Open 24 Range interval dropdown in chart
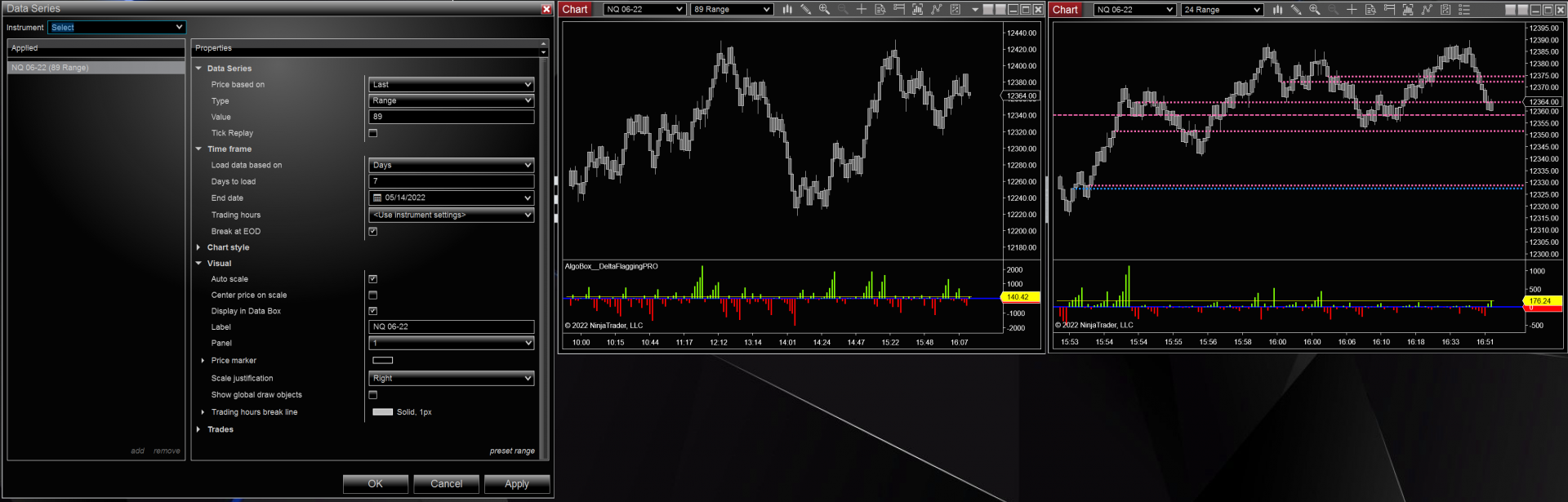The image size is (1568, 502). 1222,9
